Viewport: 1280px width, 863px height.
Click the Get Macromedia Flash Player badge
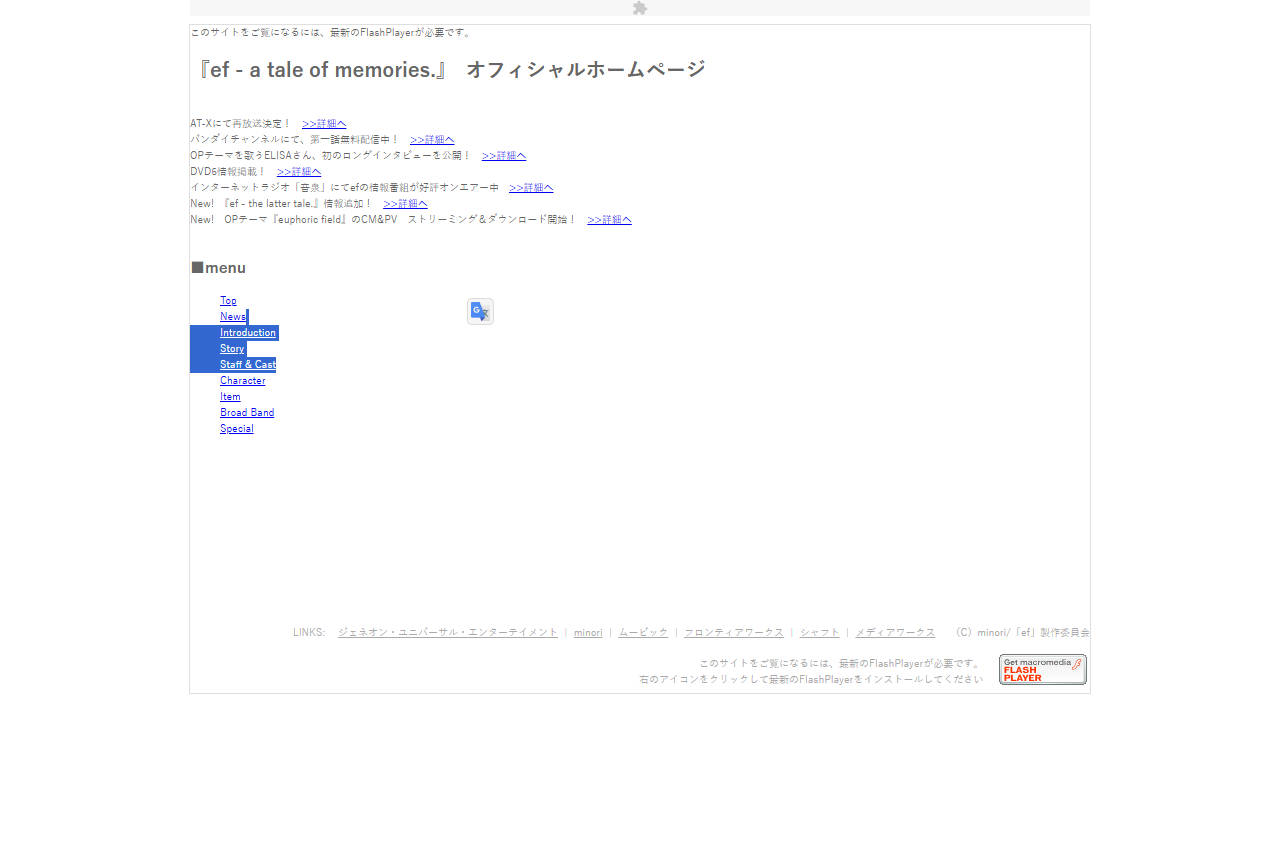pos(1042,669)
